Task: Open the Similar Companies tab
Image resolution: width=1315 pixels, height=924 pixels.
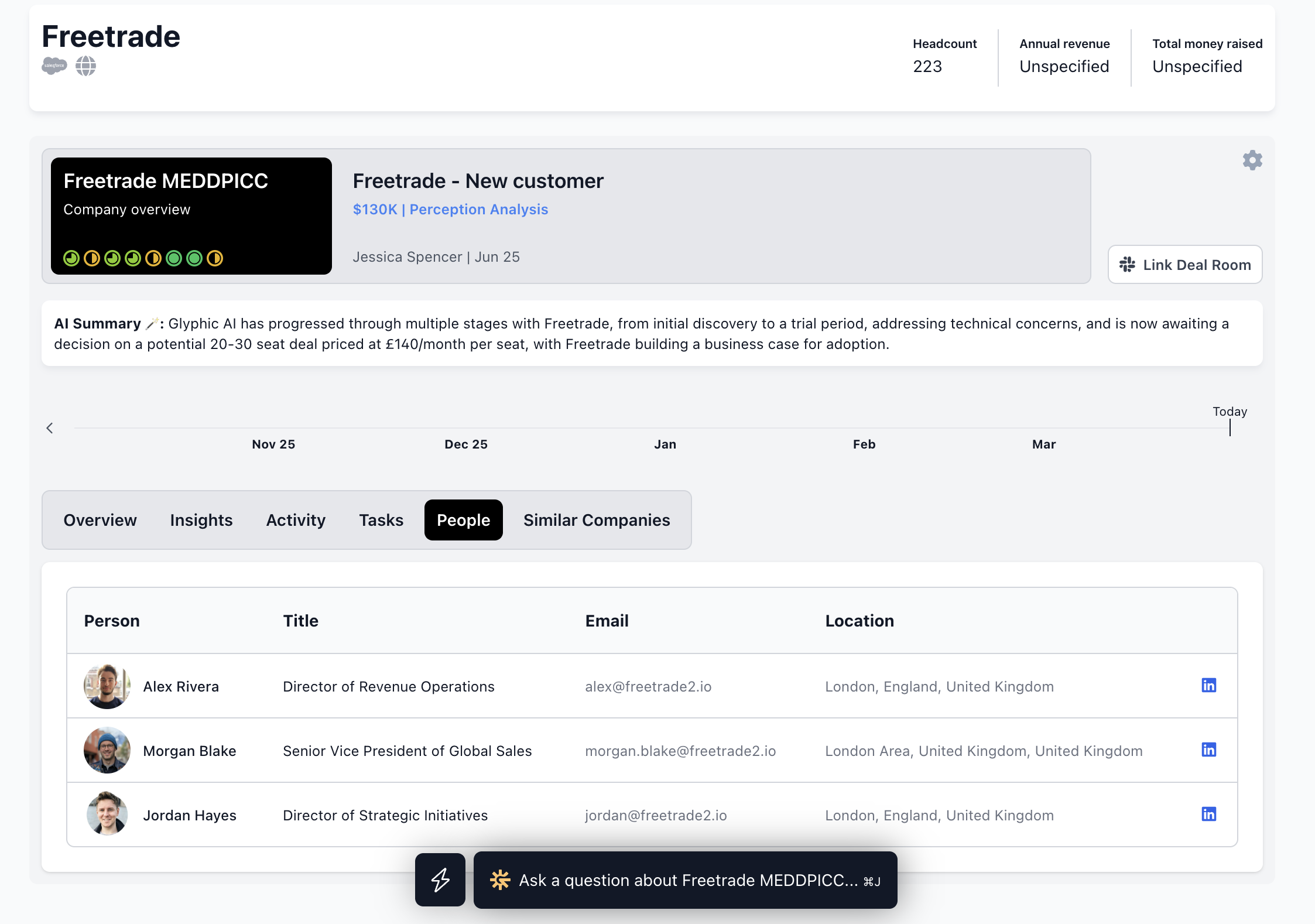Action: coord(597,520)
